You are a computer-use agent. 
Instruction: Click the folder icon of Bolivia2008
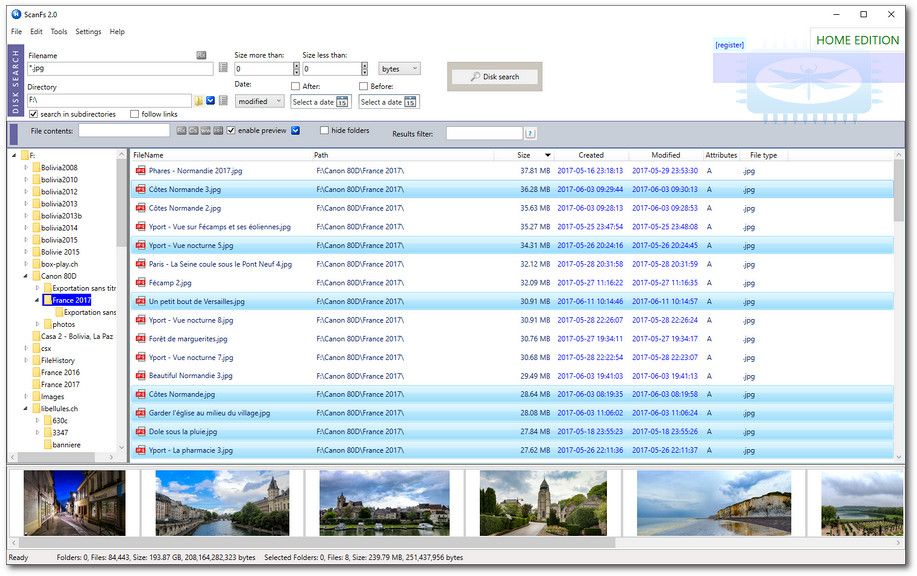coord(36,167)
